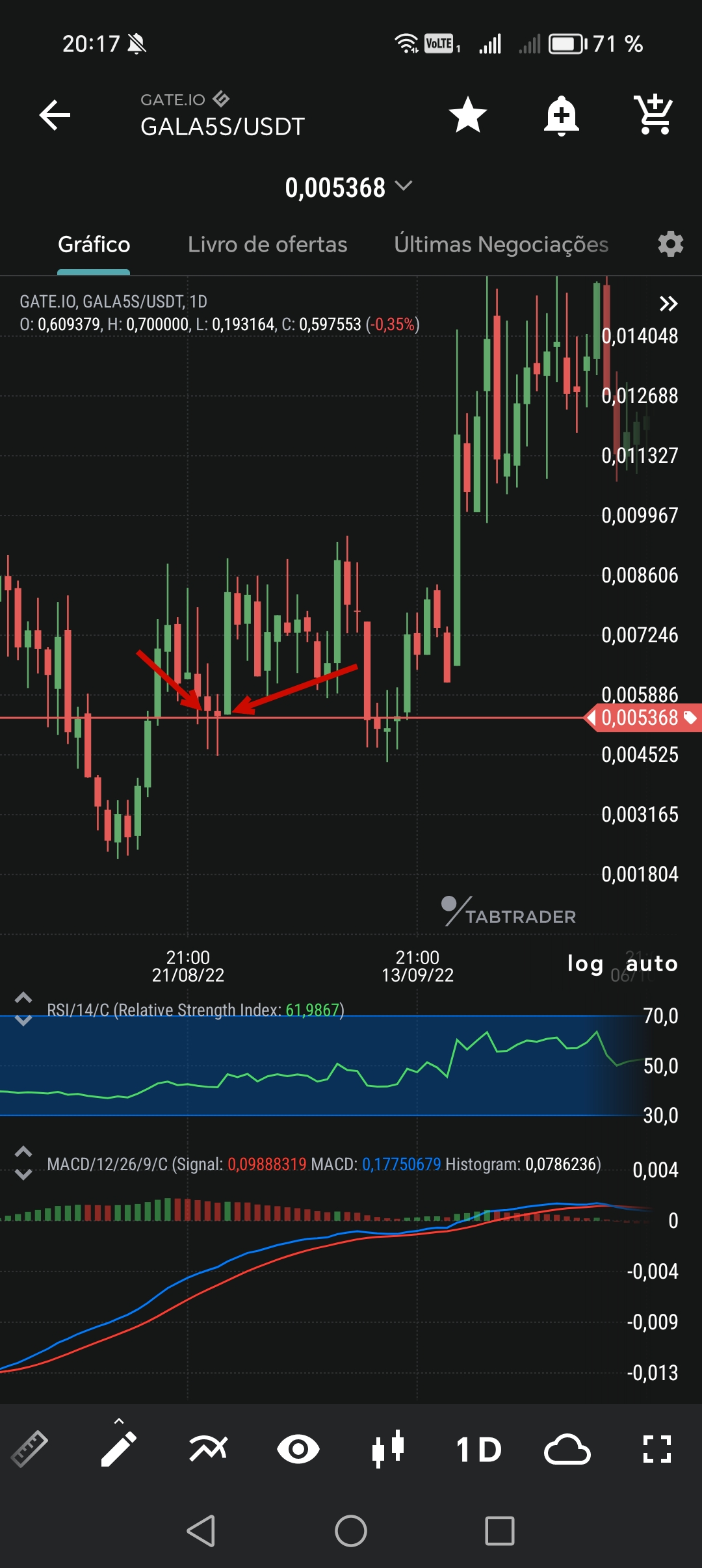Tap the muted notifications bell in status bar

136,44
